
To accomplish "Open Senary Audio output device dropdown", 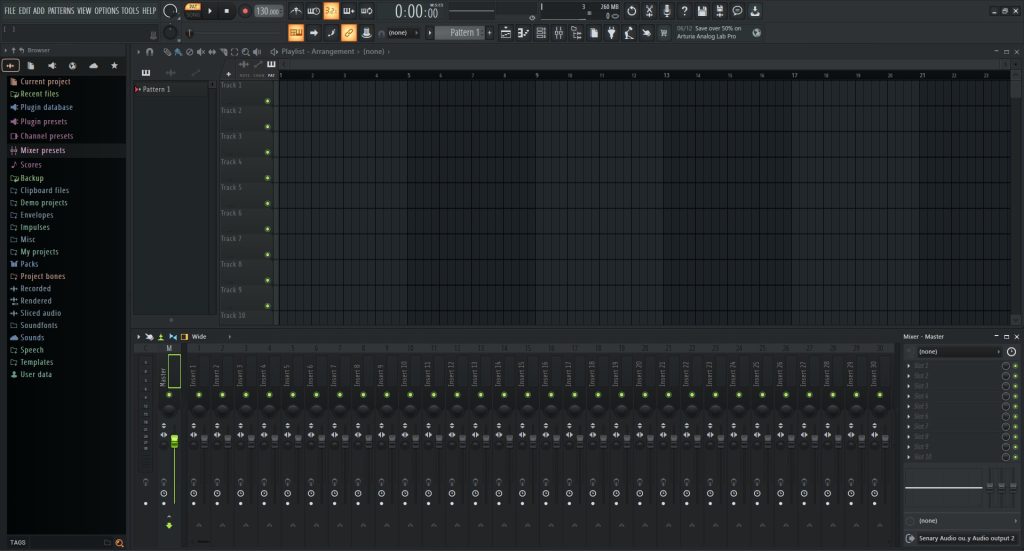I will tap(960, 539).
